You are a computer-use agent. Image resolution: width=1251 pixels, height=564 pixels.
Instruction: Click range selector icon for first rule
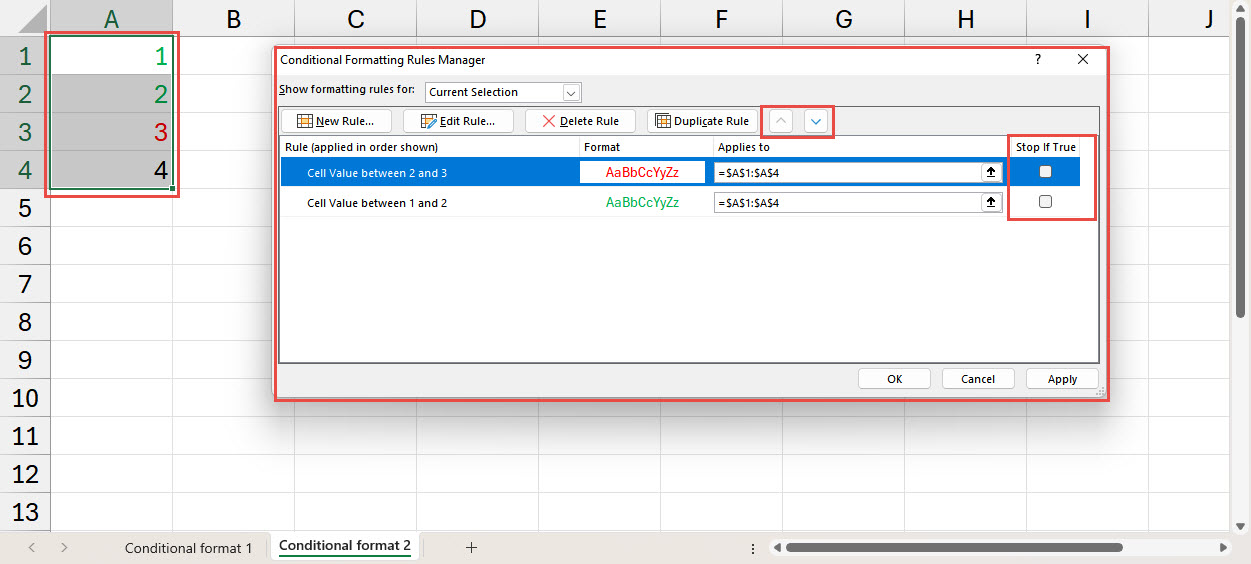[x=991, y=172]
